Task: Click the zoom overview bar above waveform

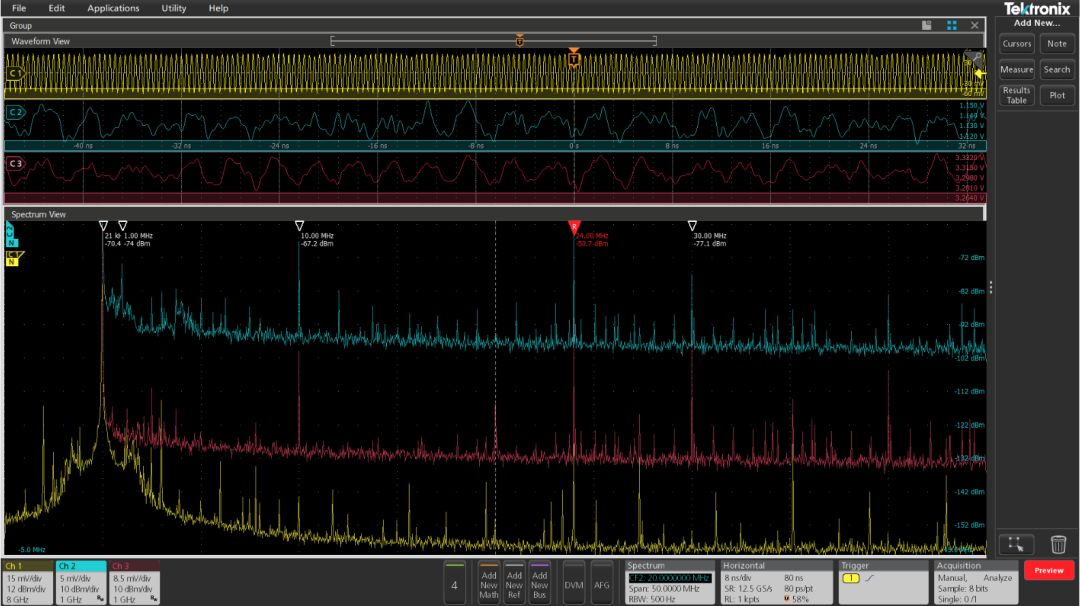Action: [493, 41]
